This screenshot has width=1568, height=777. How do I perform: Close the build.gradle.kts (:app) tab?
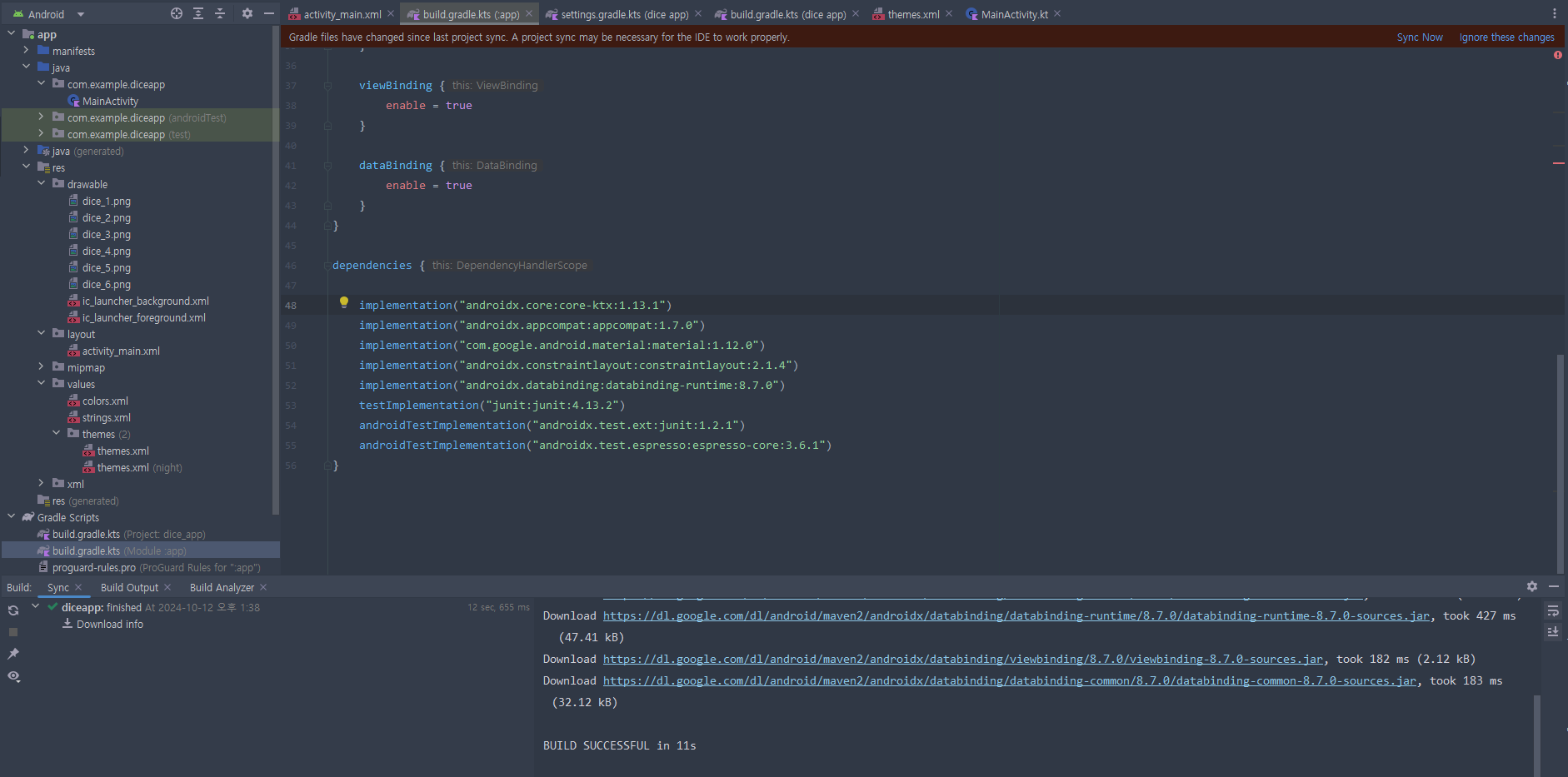[x=529, y=13]
